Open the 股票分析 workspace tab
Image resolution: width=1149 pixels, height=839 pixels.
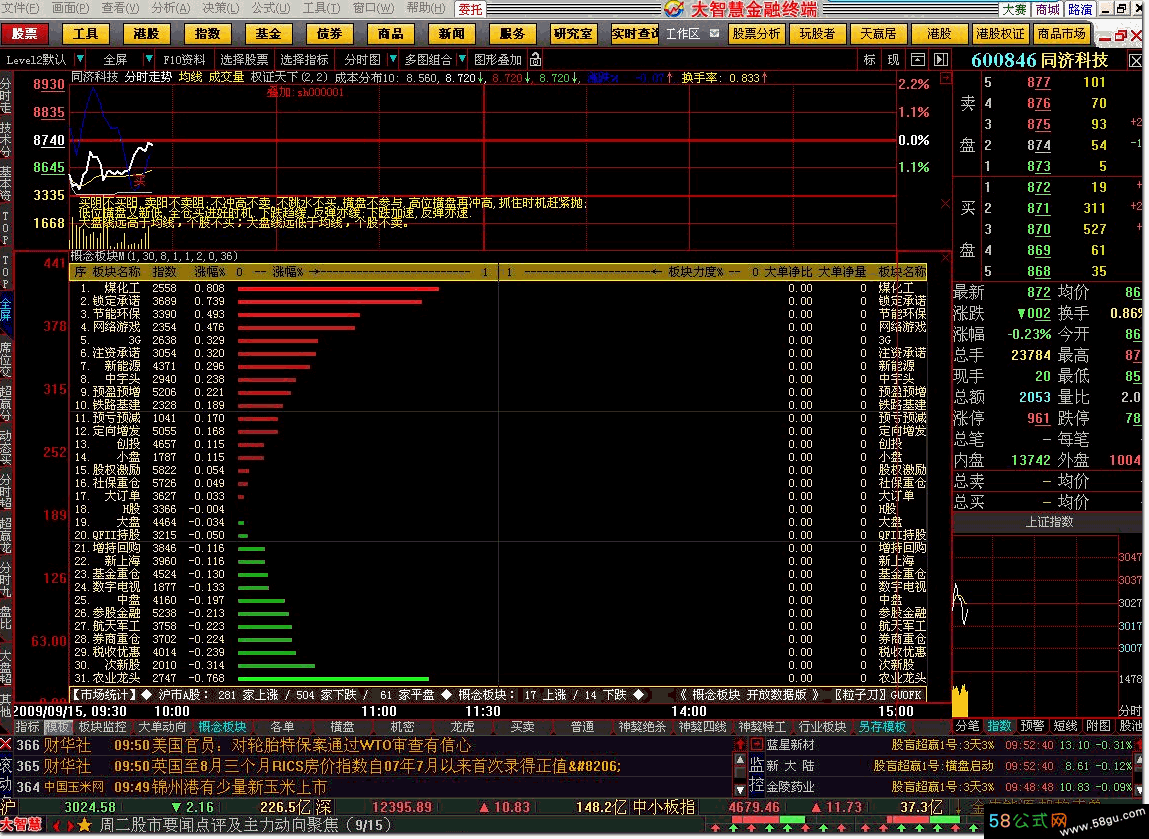pos(756,34)
